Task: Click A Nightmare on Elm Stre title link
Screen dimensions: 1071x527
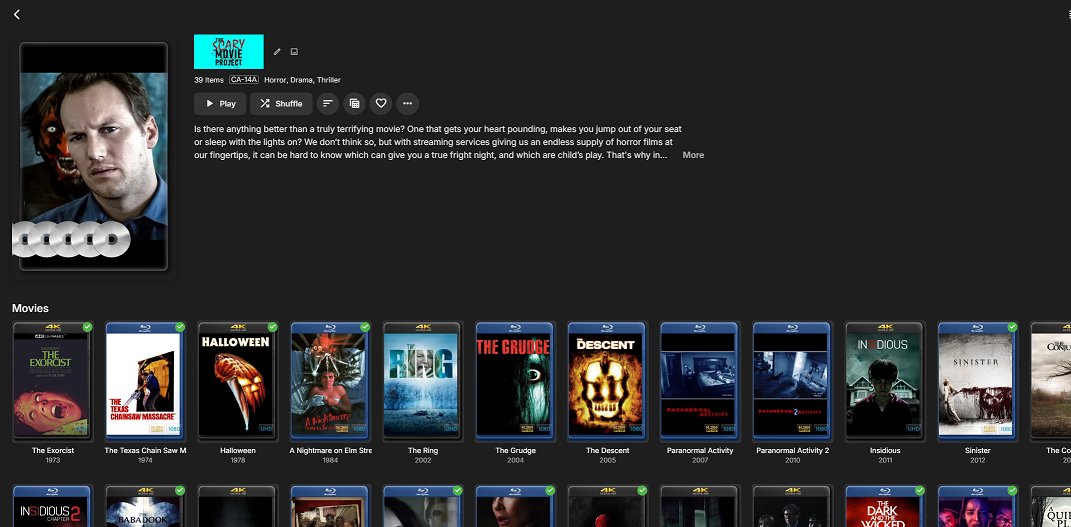Action: pyautogui.click(x=331, y=451)
